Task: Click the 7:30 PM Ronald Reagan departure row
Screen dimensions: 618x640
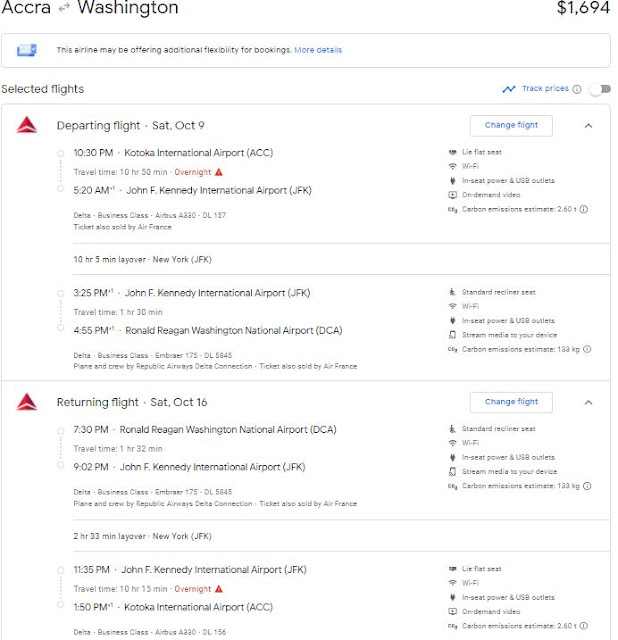Action: (205, 430)
